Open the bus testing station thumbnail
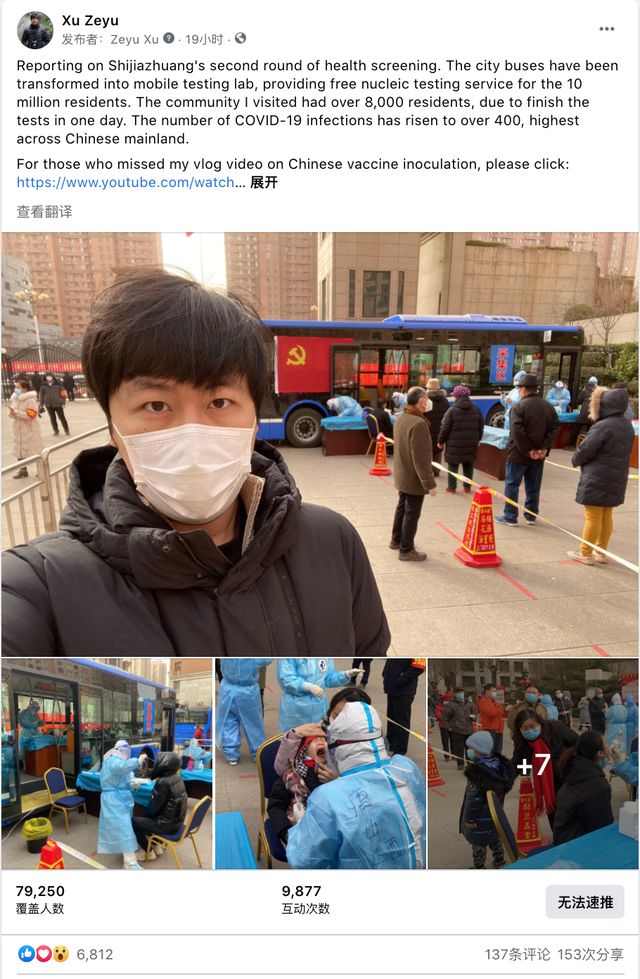Viewport: 640px width, 979px height. tap(107, 764)
